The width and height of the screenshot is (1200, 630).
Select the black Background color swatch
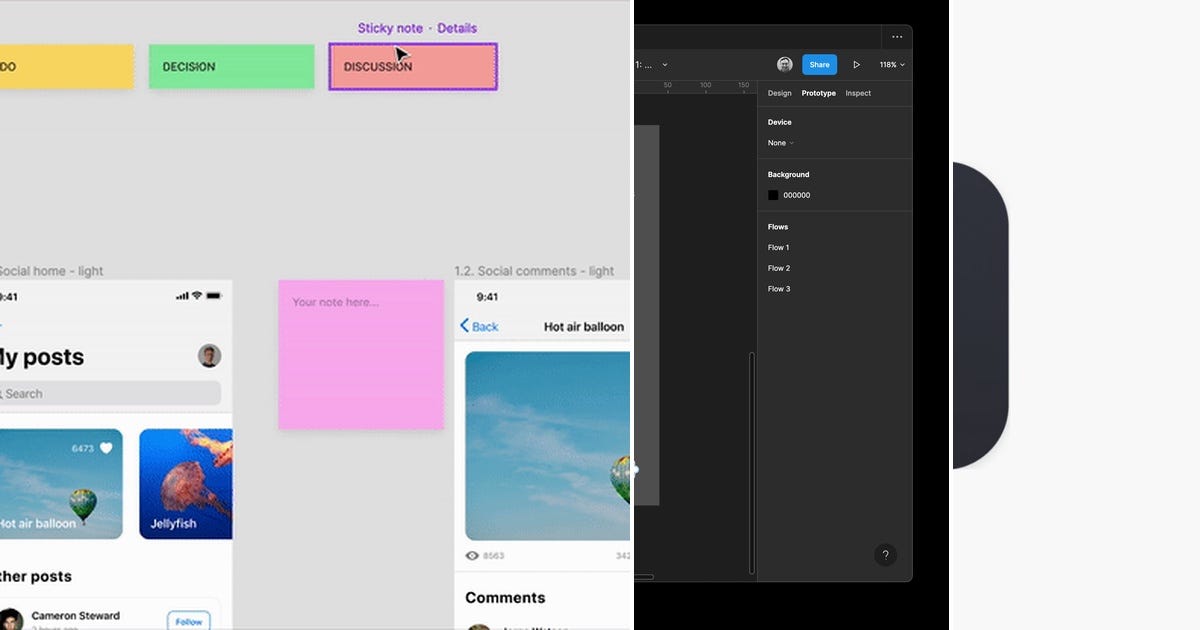[773, 195]
